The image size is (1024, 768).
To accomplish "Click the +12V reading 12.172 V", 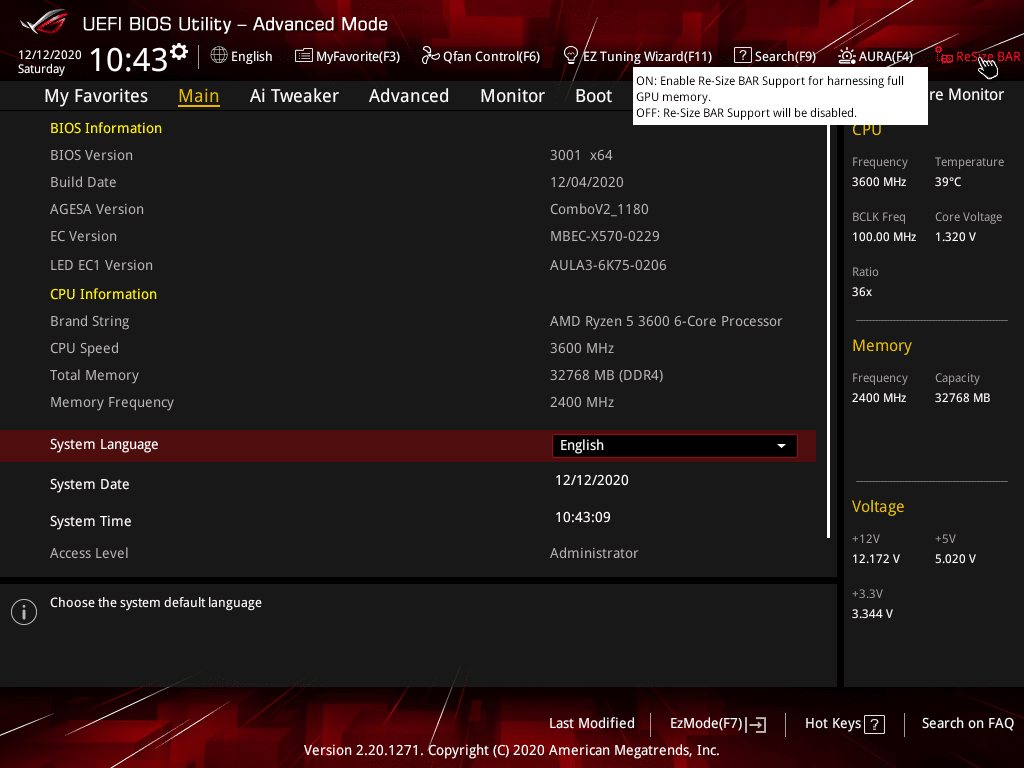I will 876,559.
